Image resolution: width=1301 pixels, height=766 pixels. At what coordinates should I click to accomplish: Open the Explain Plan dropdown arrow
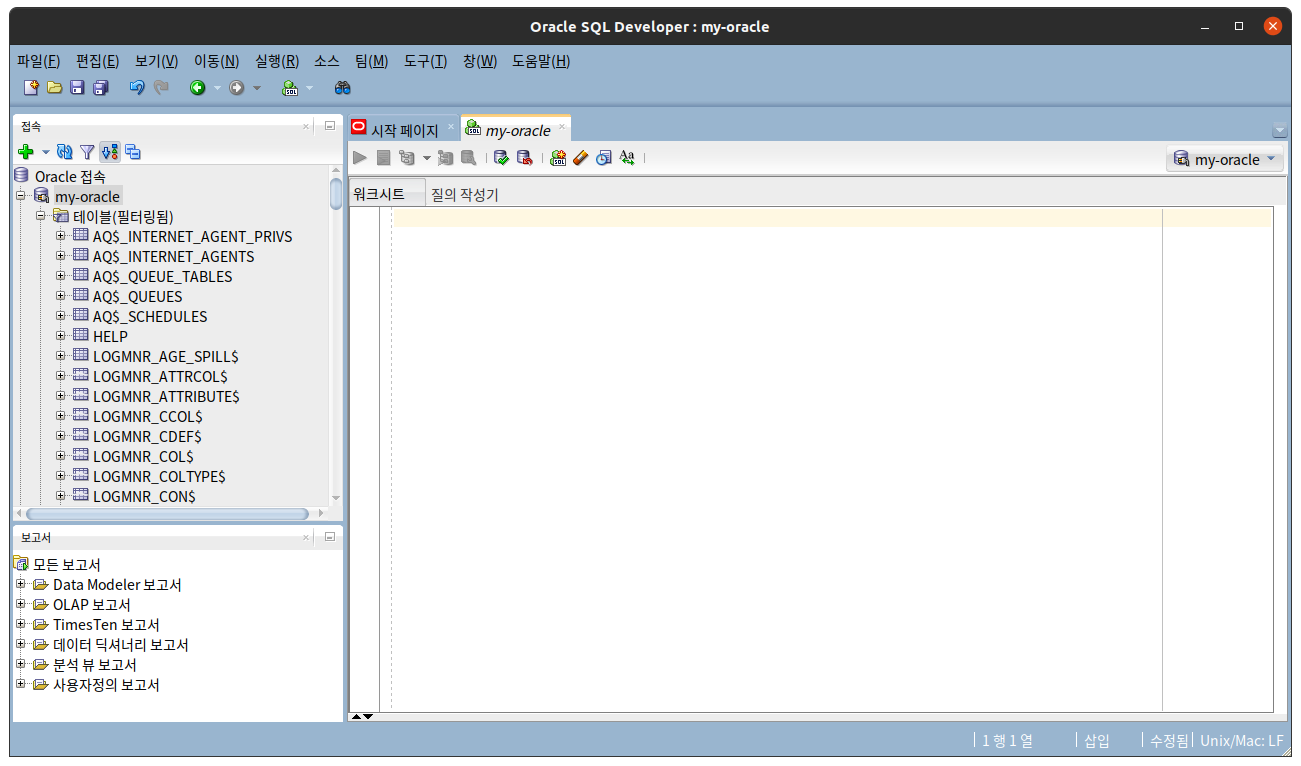(426, 158)
